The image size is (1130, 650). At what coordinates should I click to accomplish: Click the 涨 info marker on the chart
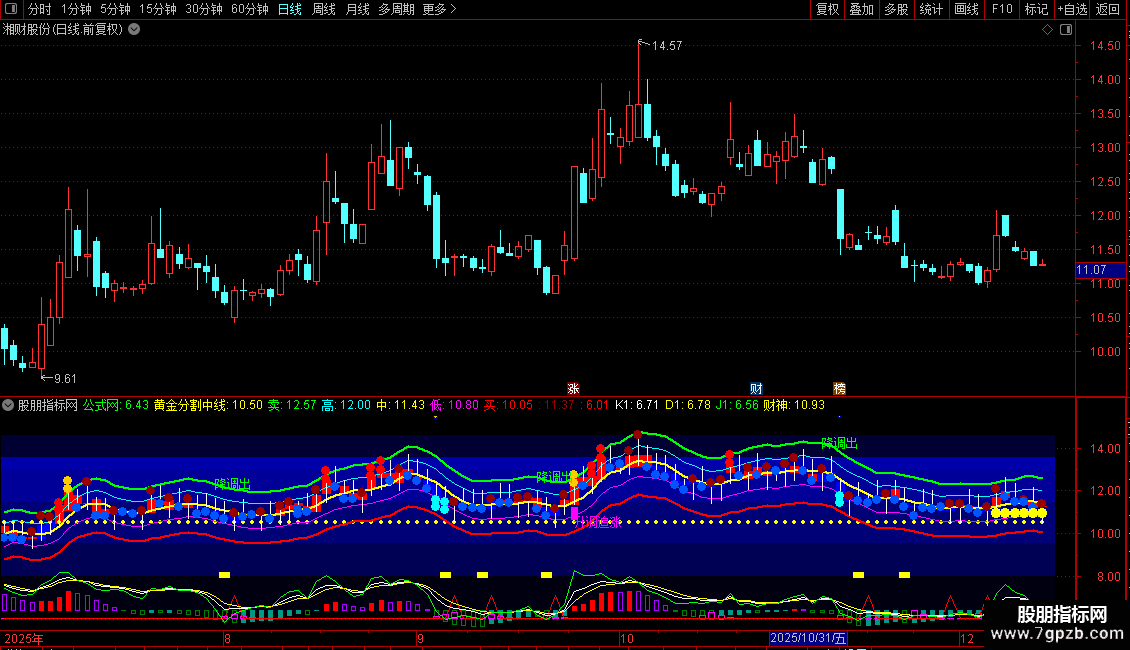[x=573, y=388]
